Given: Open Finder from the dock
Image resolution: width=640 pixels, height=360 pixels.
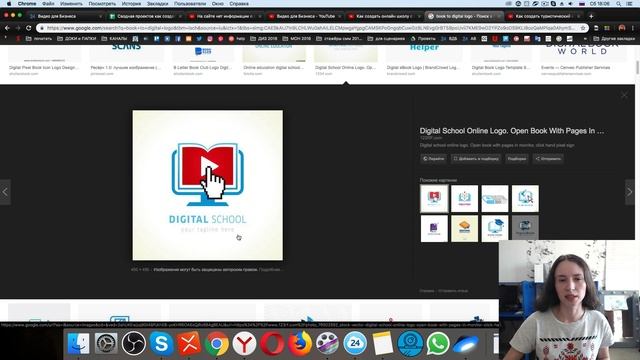Looking at the screenshot, I should coord(78,343).
